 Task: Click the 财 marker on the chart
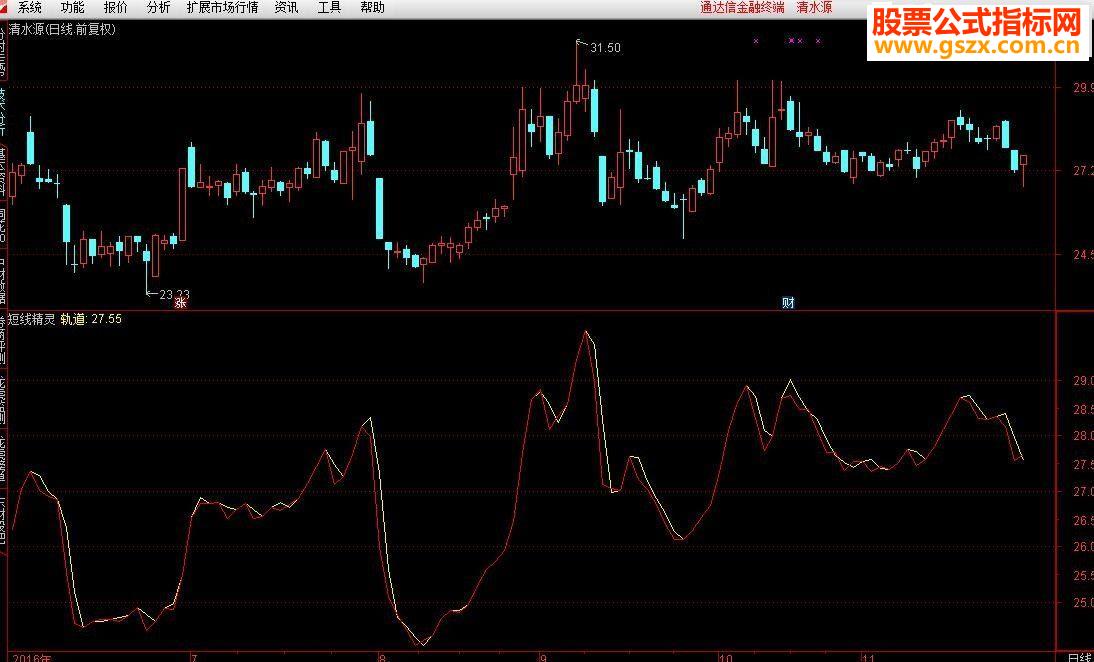pyautogui.click(x=788, y=303)
